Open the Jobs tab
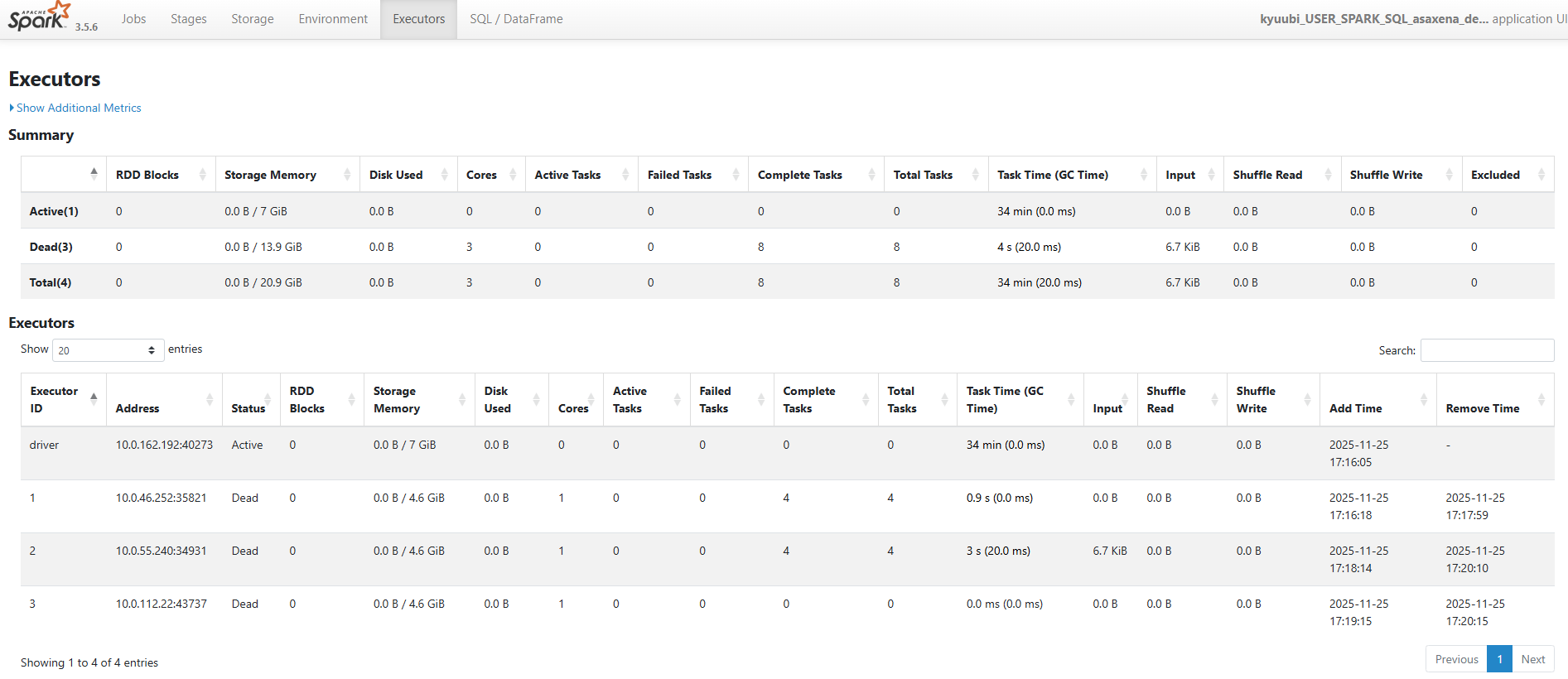The image size is (1568, 679). (133, 19)
